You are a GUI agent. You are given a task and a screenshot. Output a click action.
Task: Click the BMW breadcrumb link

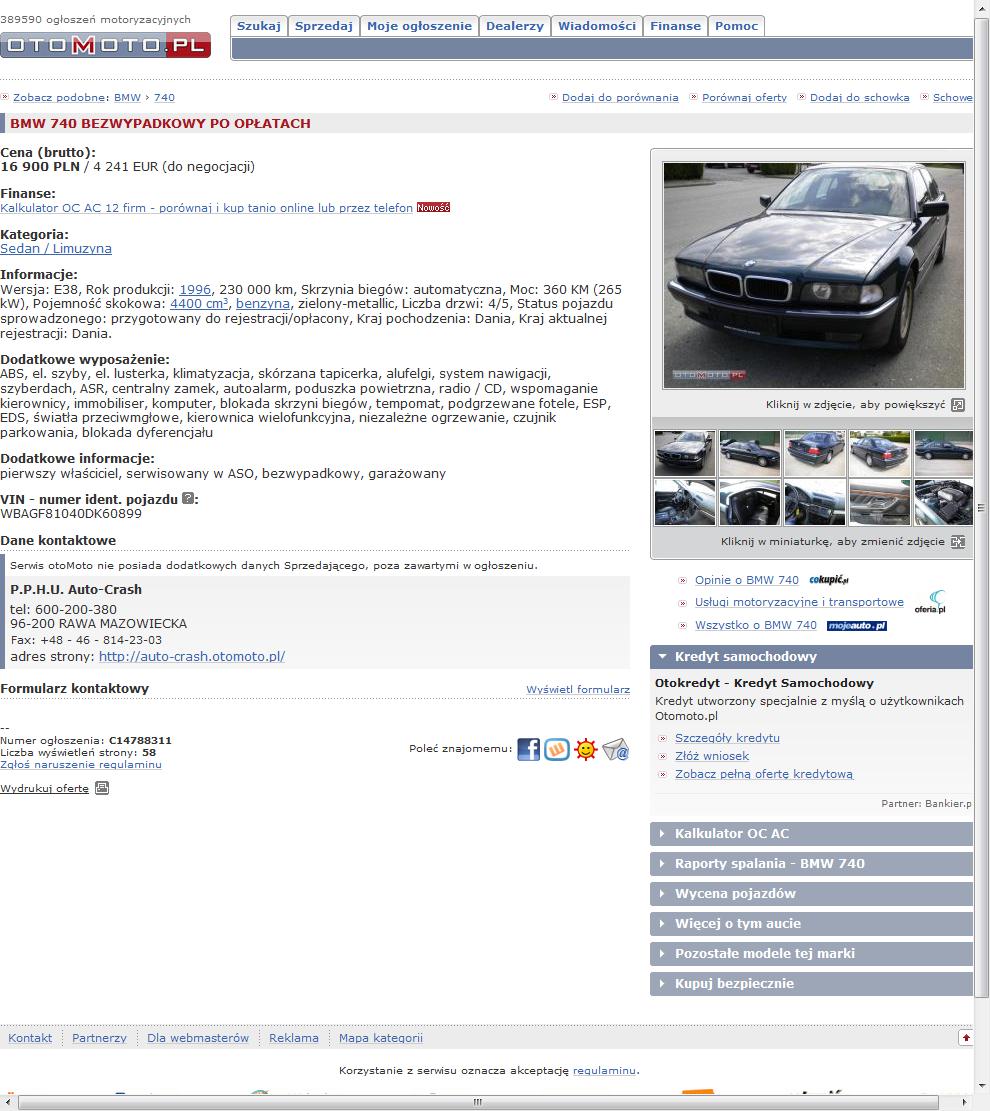point(128,98)
